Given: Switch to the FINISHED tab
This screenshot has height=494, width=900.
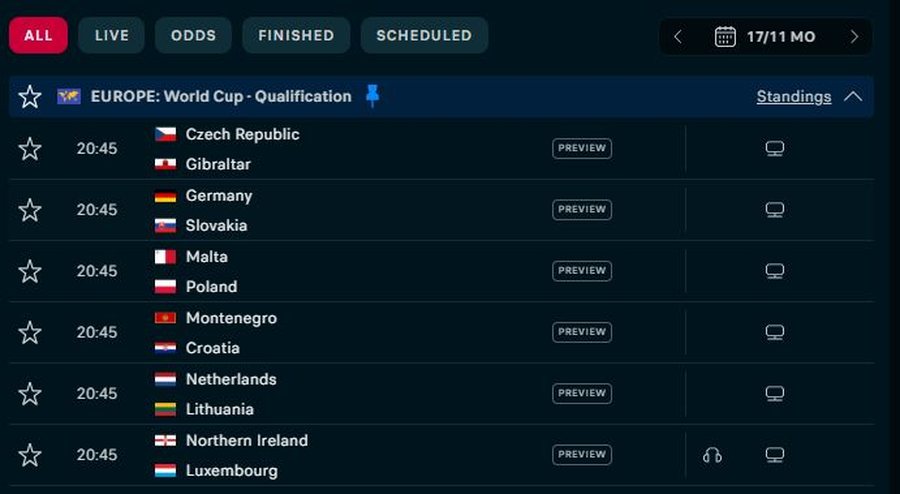Looking at the screenshot, I should pyautogui.click(x=296, y=35).
